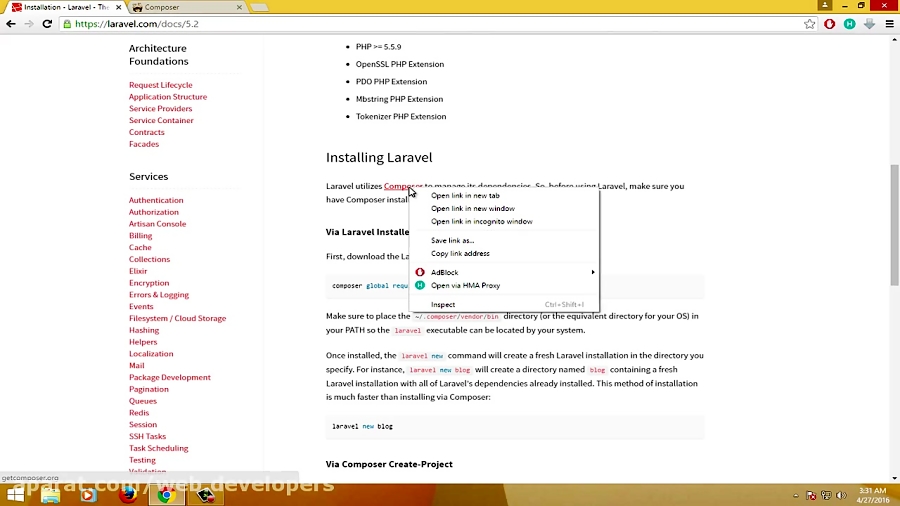Click the Windows Start button
The width and height of the screenshot is (900, 506).
click(15, 494)
